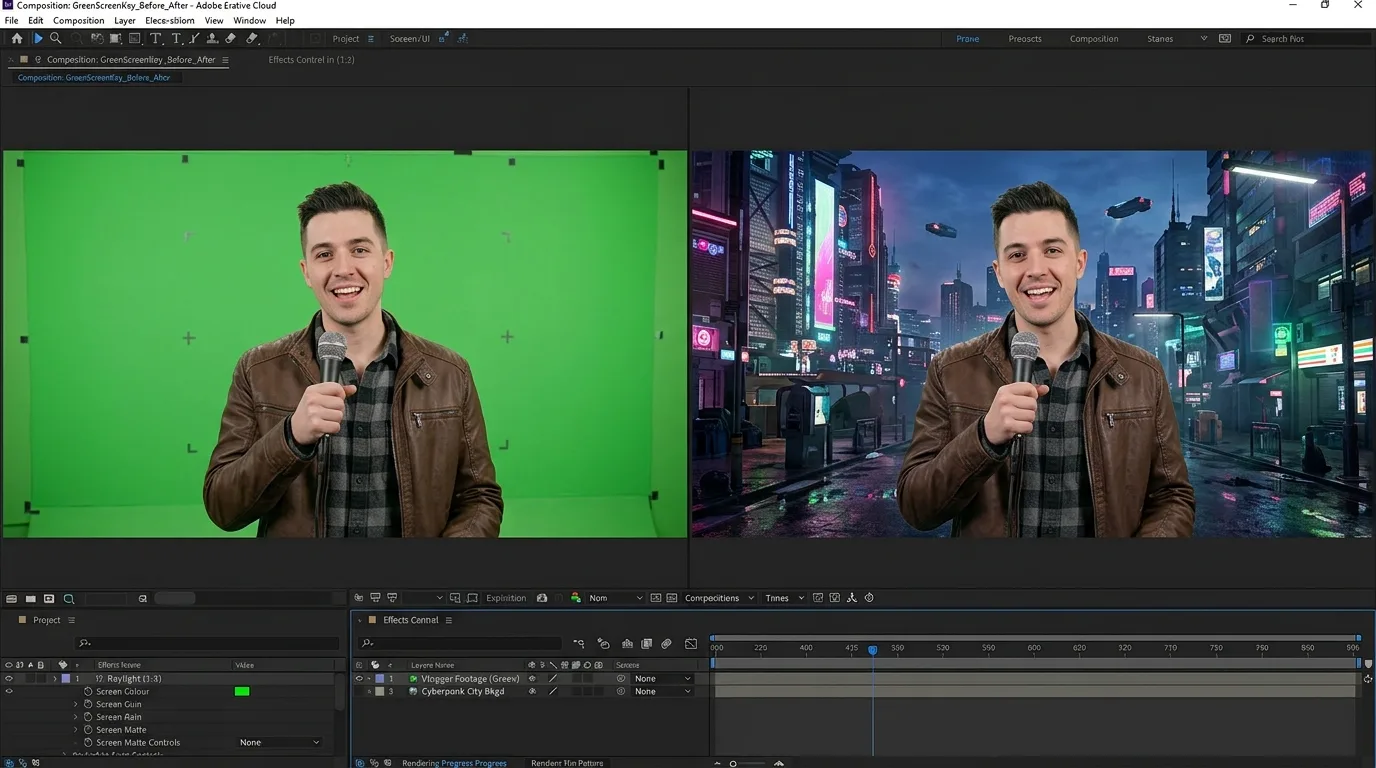Select the first Type tool

tap(155, 39)
